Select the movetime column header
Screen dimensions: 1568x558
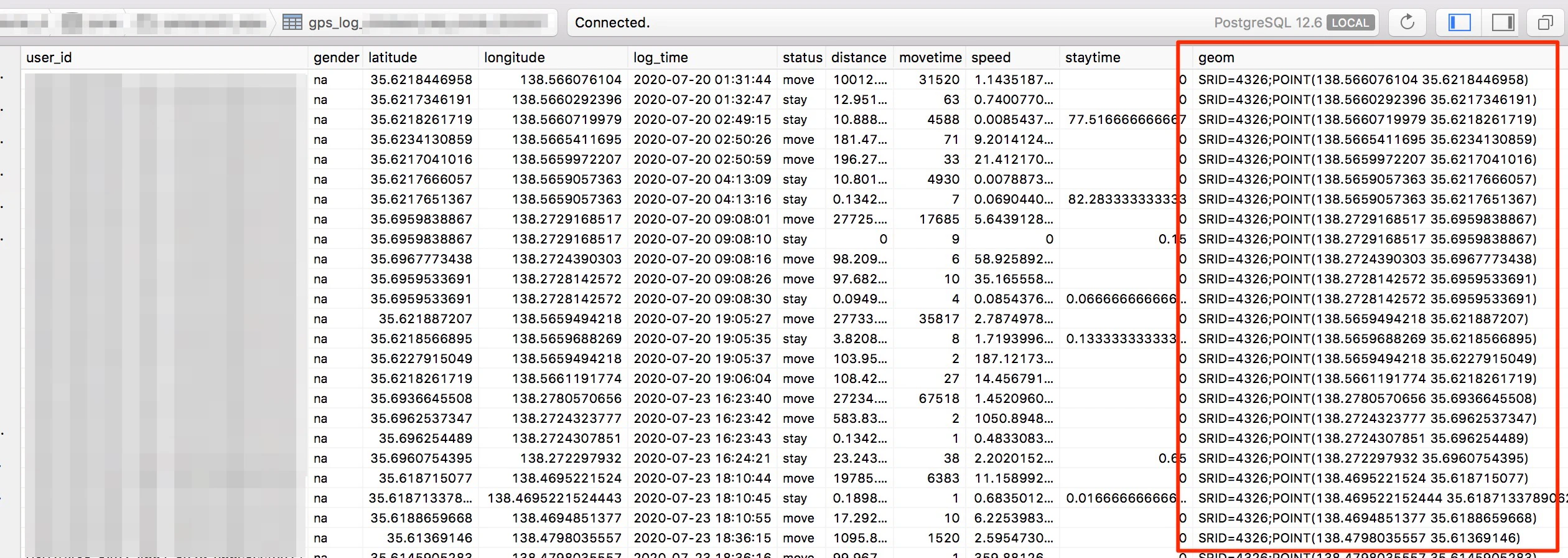coord(930,57)
